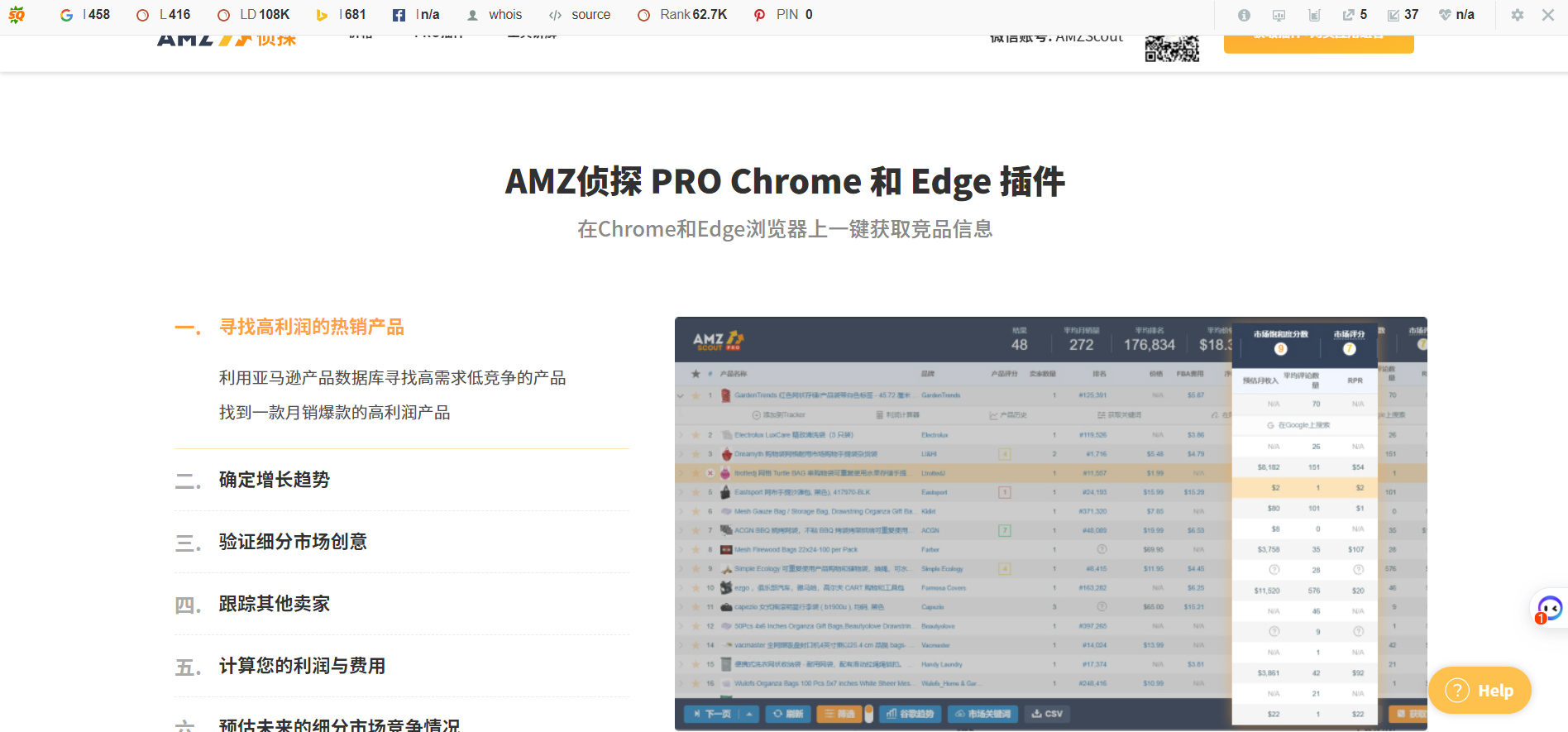Click the heart icon showing n/a
1568x732 pixels.
pos(1456,15)
